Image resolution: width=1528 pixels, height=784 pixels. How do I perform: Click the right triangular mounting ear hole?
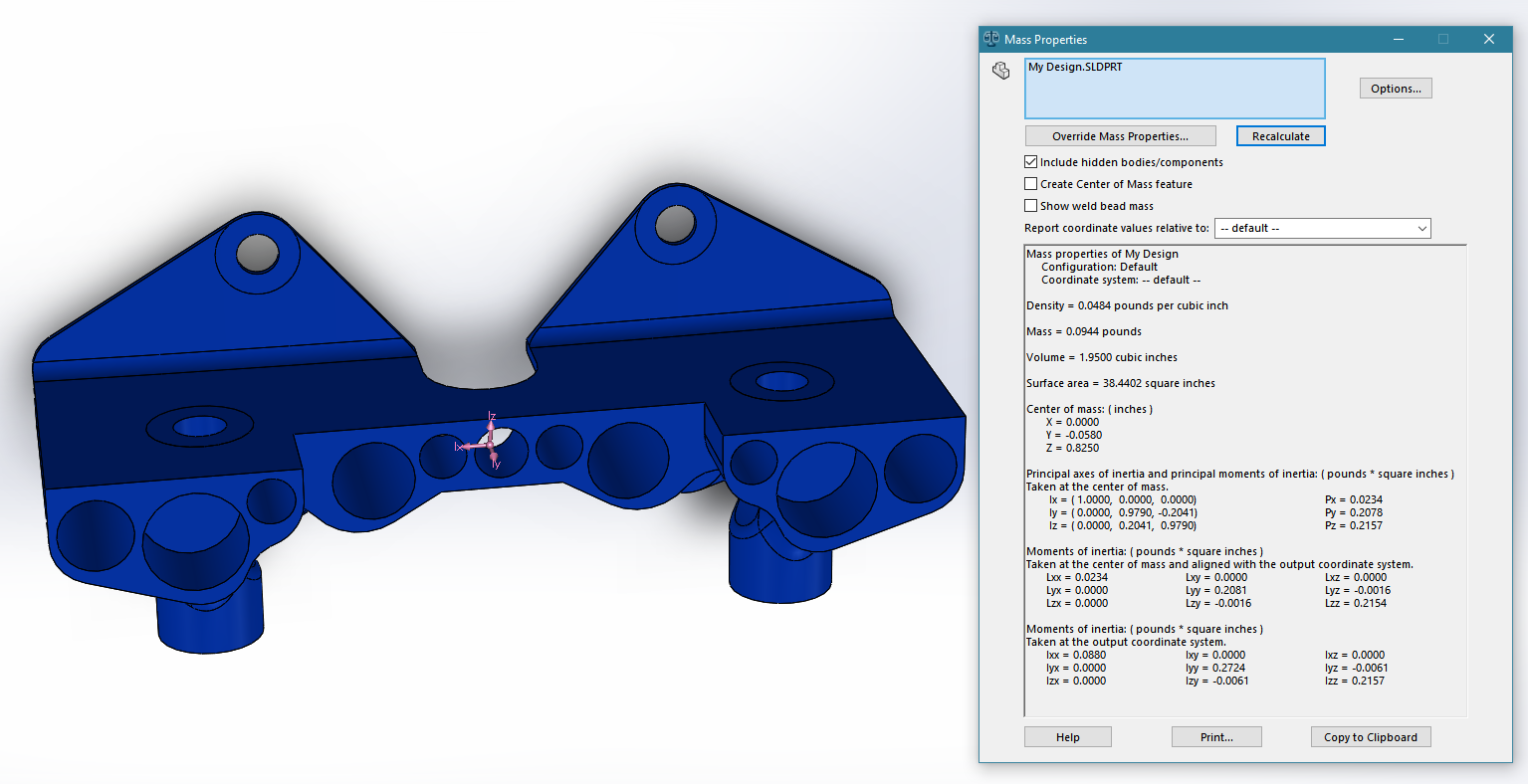coord(677,222)
